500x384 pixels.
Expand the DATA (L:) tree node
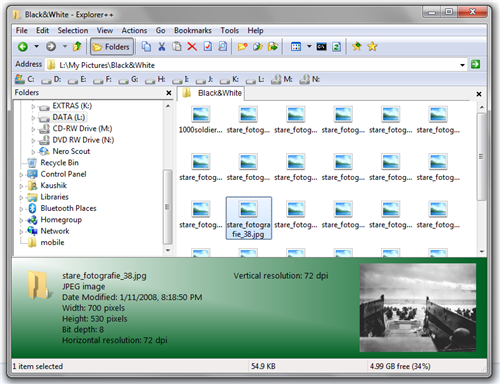[x=33, y=118]
